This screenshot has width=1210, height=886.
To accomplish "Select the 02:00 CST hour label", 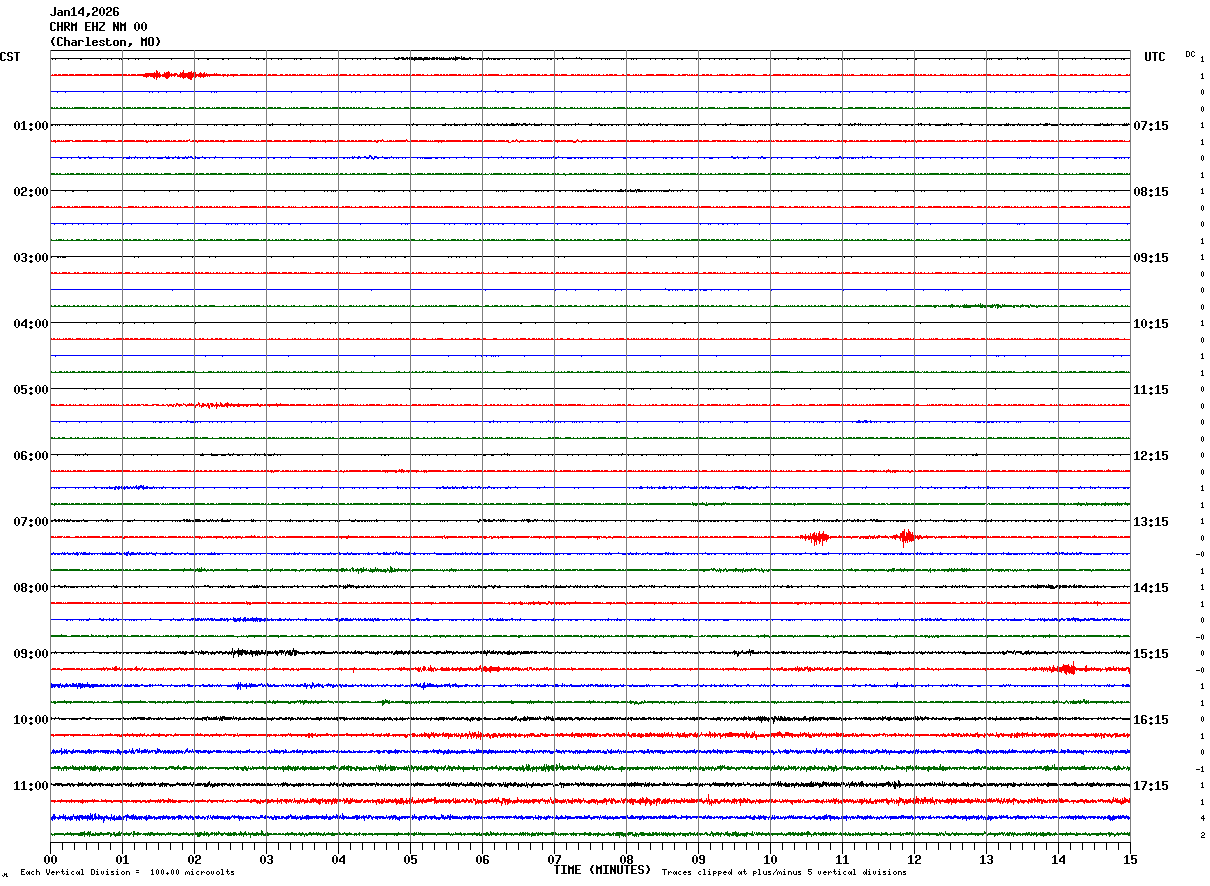I will click(31, 191).
